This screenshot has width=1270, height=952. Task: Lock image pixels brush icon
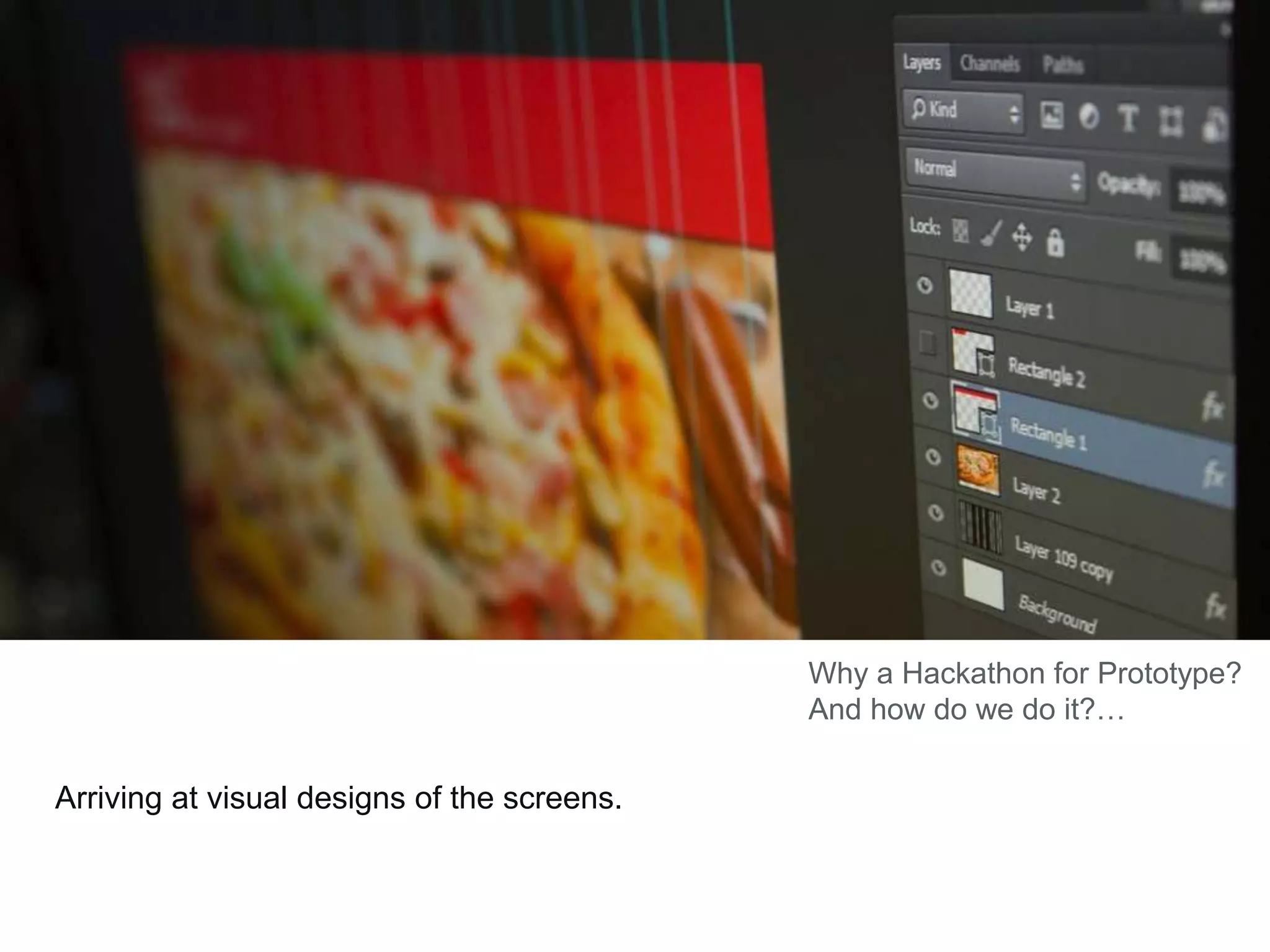tap(990, 233)
